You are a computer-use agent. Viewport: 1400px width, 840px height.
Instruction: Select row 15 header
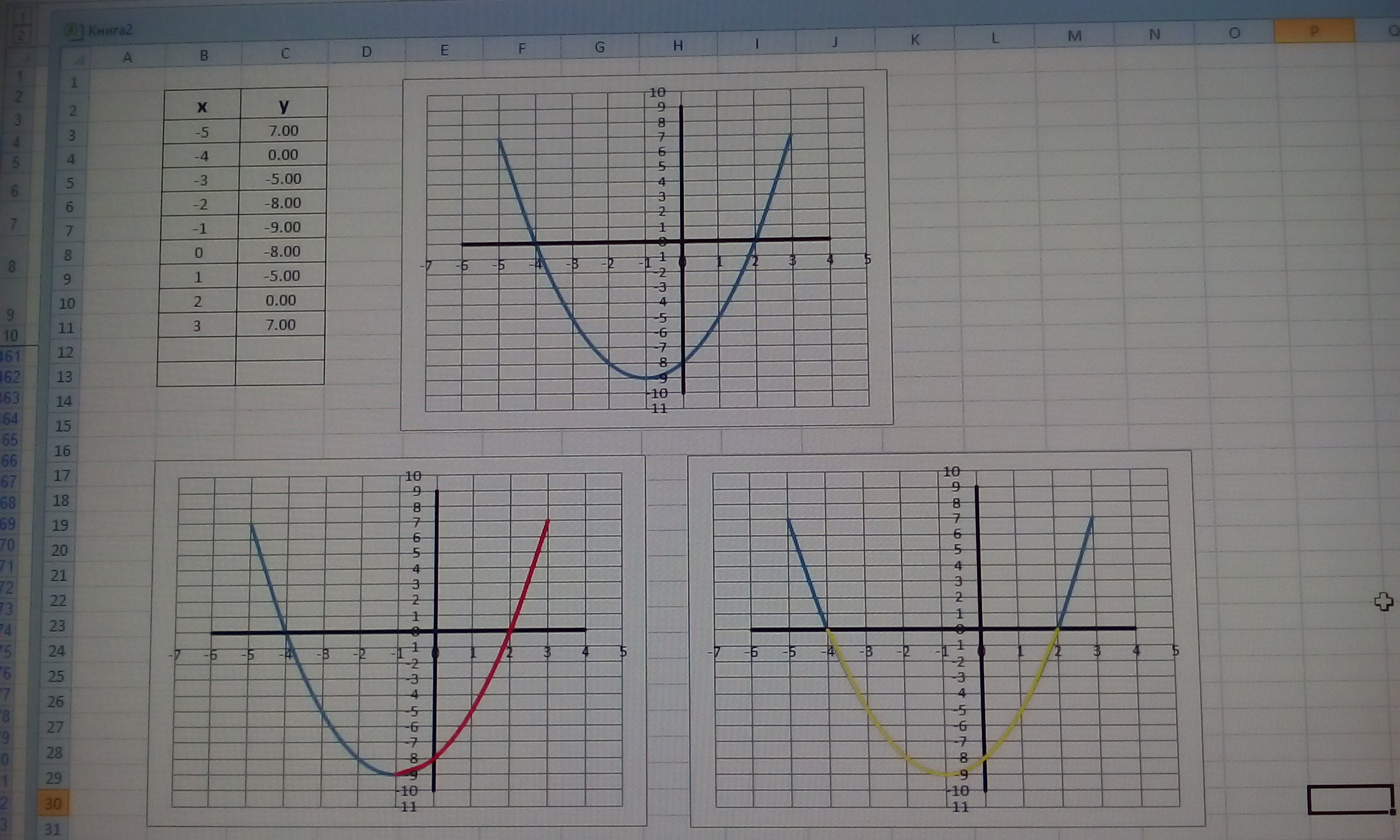click(63, 426)
